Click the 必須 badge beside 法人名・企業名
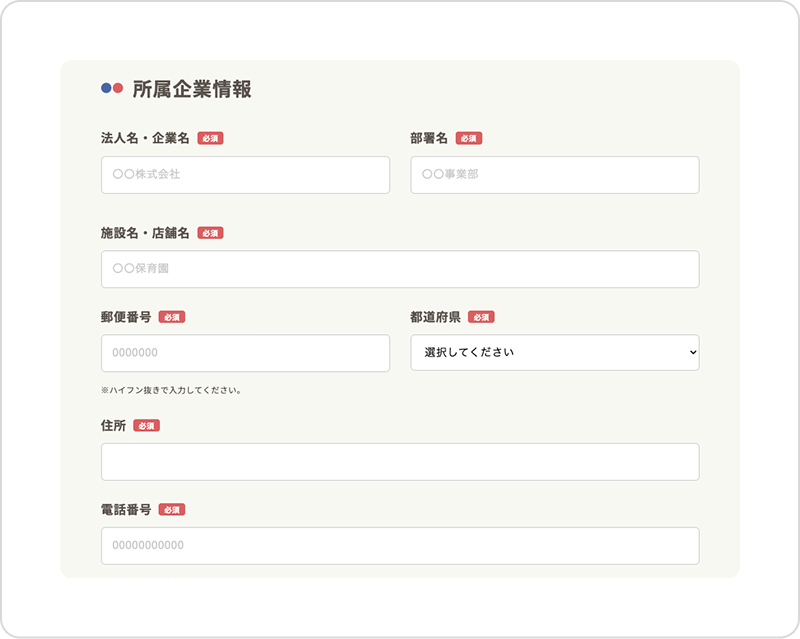This screenshot has width=800, height=639. pos(210,139)
